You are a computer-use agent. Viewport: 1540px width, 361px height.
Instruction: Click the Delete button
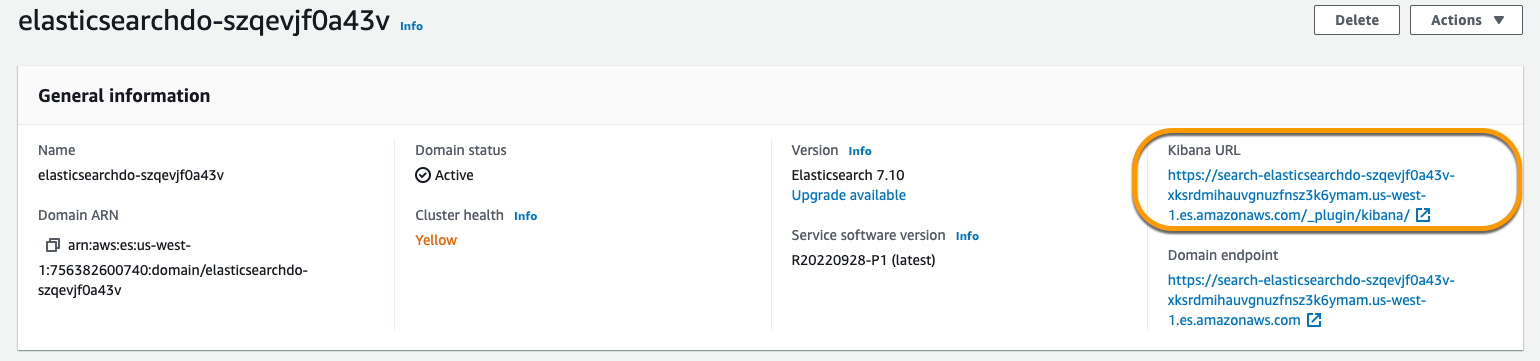1356,20
